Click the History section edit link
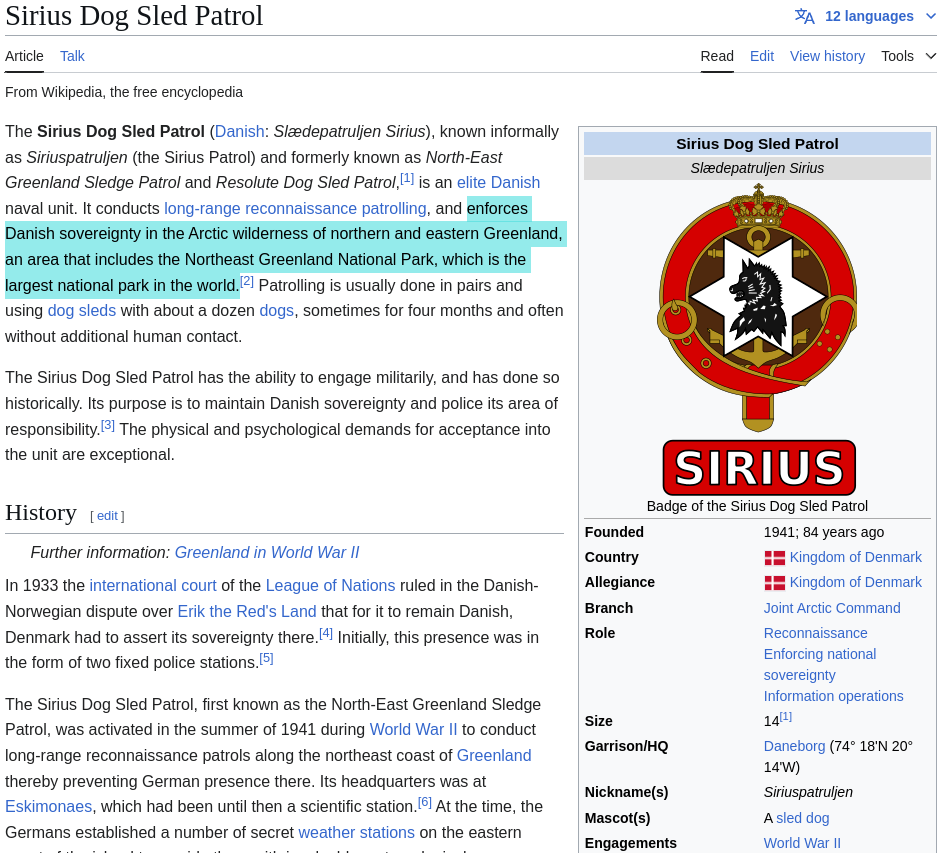 [x=107, y=516]
